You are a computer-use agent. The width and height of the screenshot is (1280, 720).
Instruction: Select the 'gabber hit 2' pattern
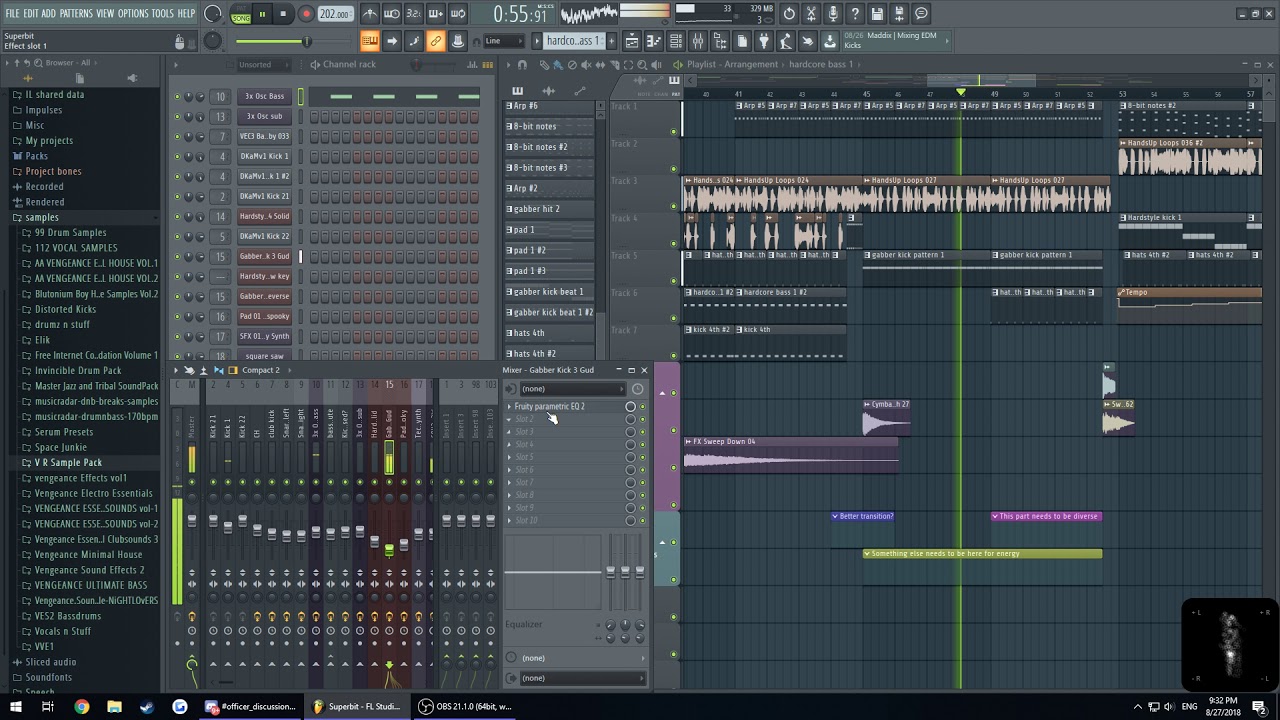tap(549, 209)
